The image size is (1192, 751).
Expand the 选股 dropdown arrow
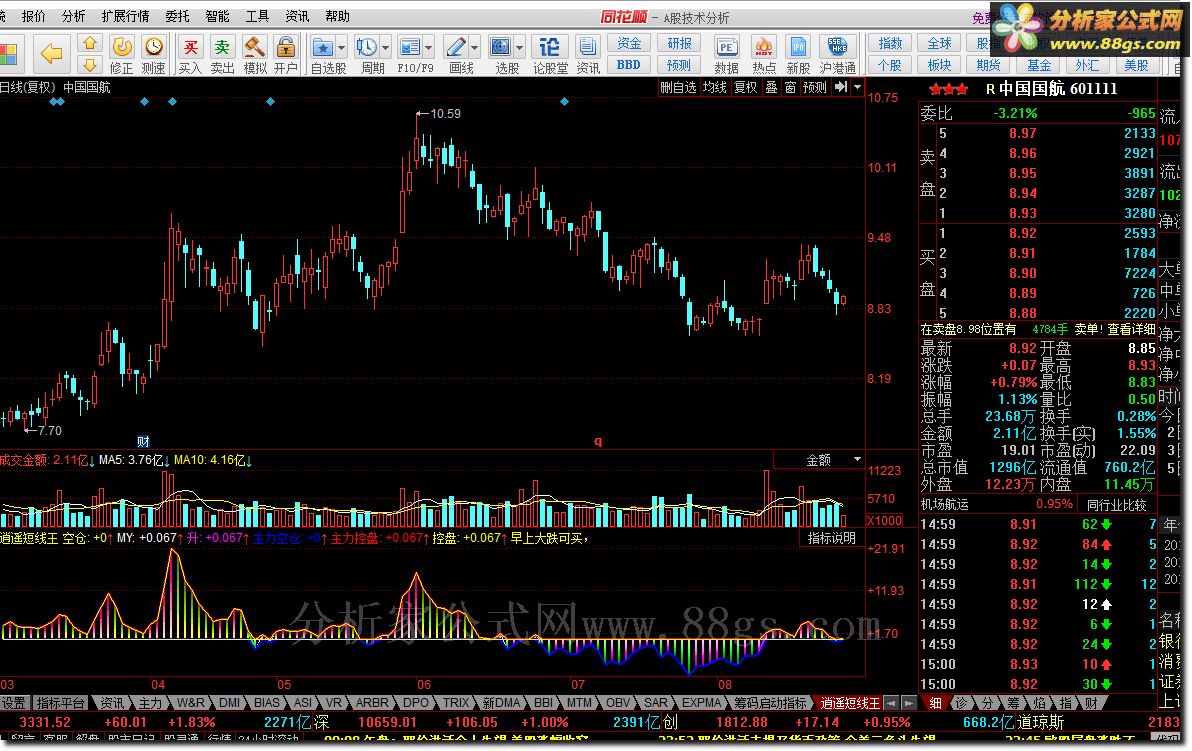point(520,48)
